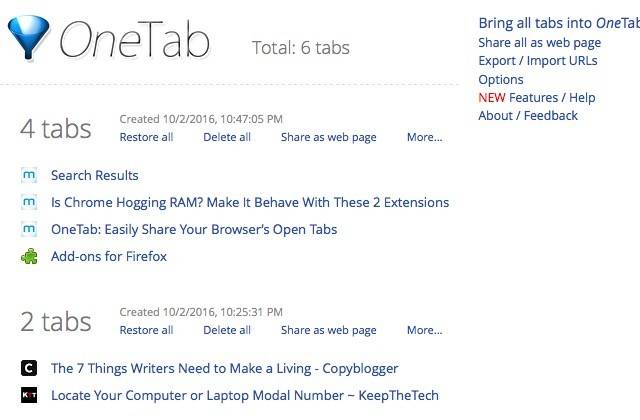Click the favicon beside Search Results
Screen dimensions: 640x420
pos(29,176)
